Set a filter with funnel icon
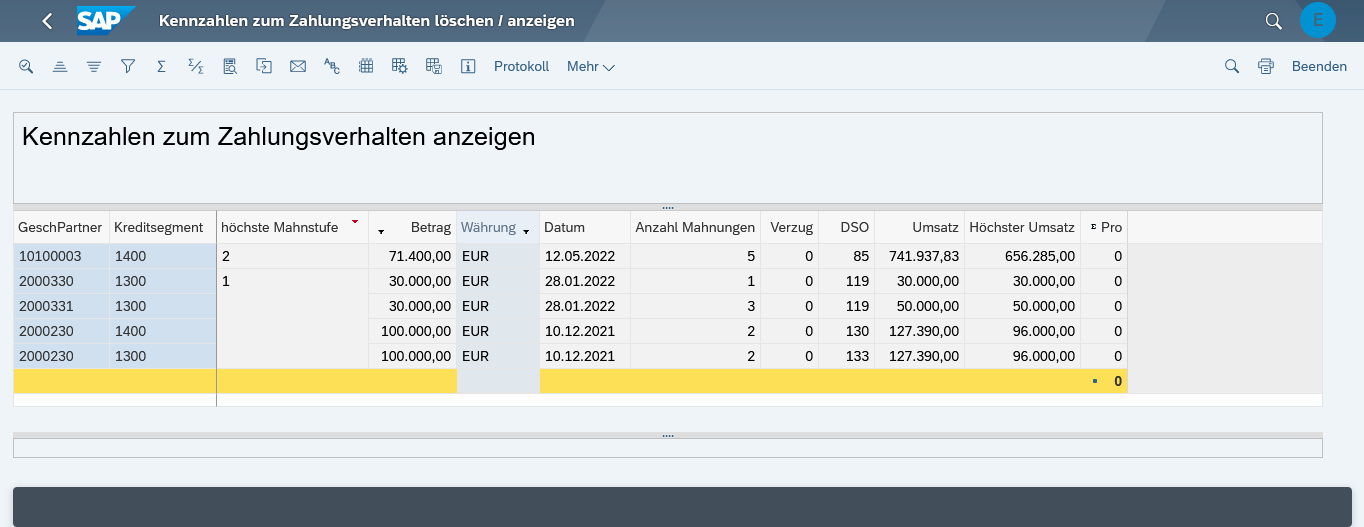Screen dimensions: 1364x527 (x=128, y=66)
